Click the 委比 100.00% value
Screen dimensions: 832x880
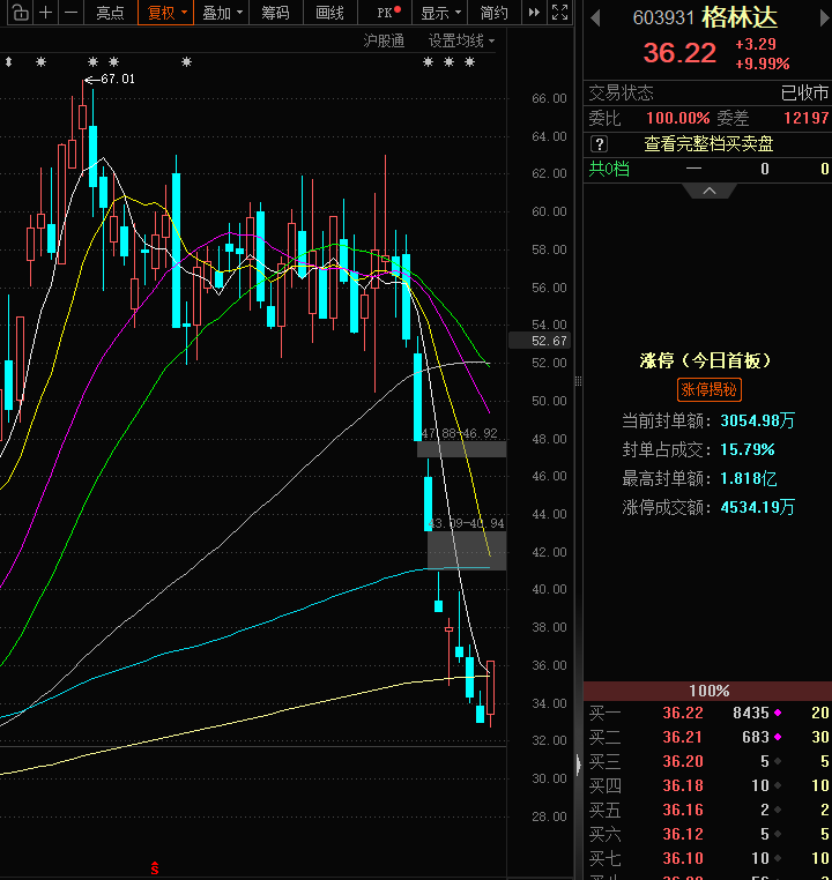(x=678, y=118)
